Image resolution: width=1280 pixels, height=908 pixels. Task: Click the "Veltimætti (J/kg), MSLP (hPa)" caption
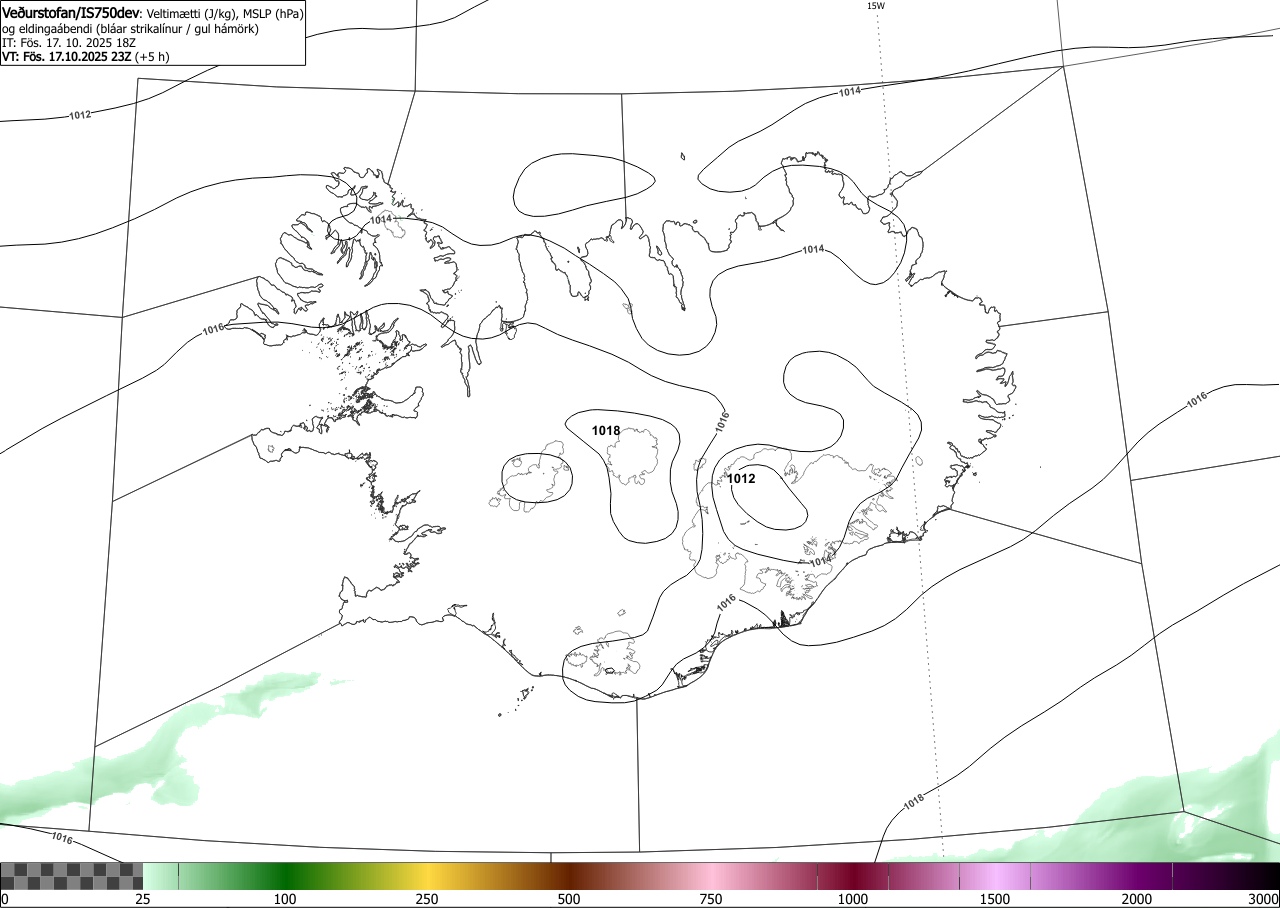(224, 14)
